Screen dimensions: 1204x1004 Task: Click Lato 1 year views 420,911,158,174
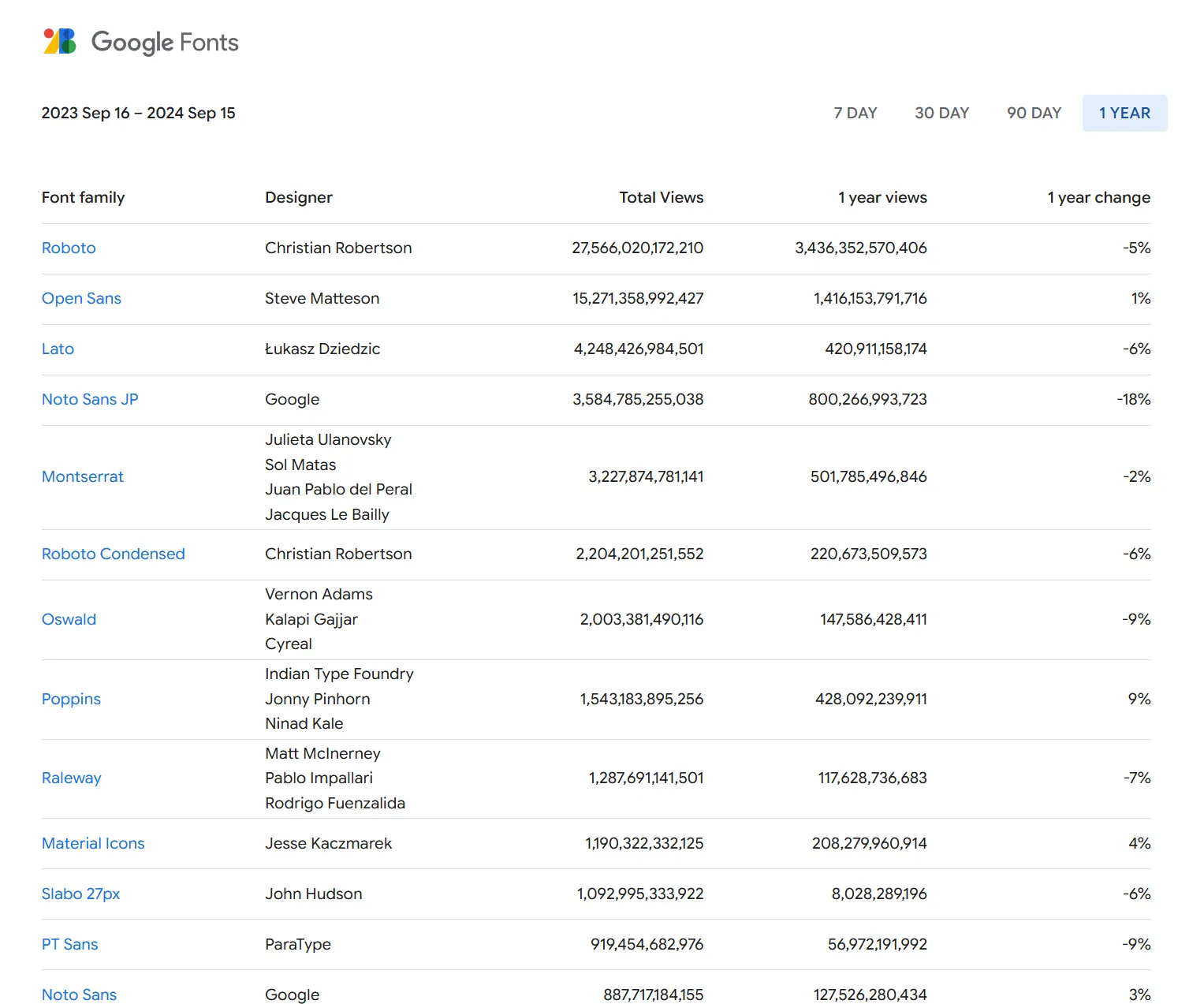[x=876, y=349]
